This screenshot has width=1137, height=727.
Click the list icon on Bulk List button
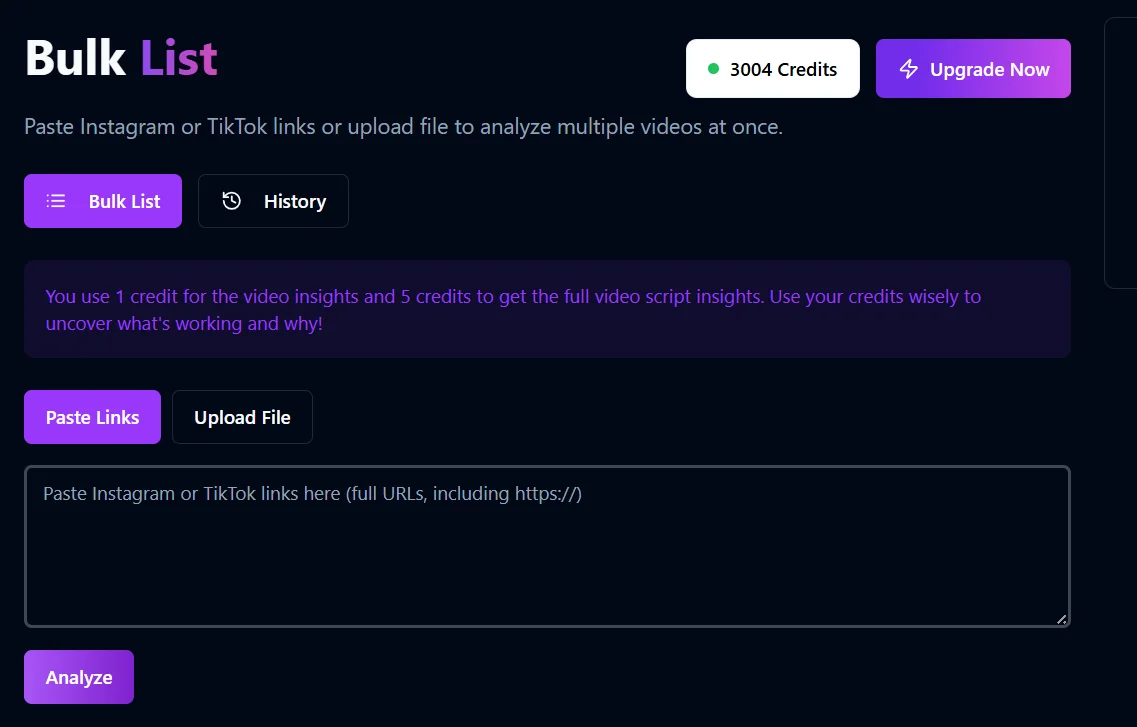click(x=56, y=200)
